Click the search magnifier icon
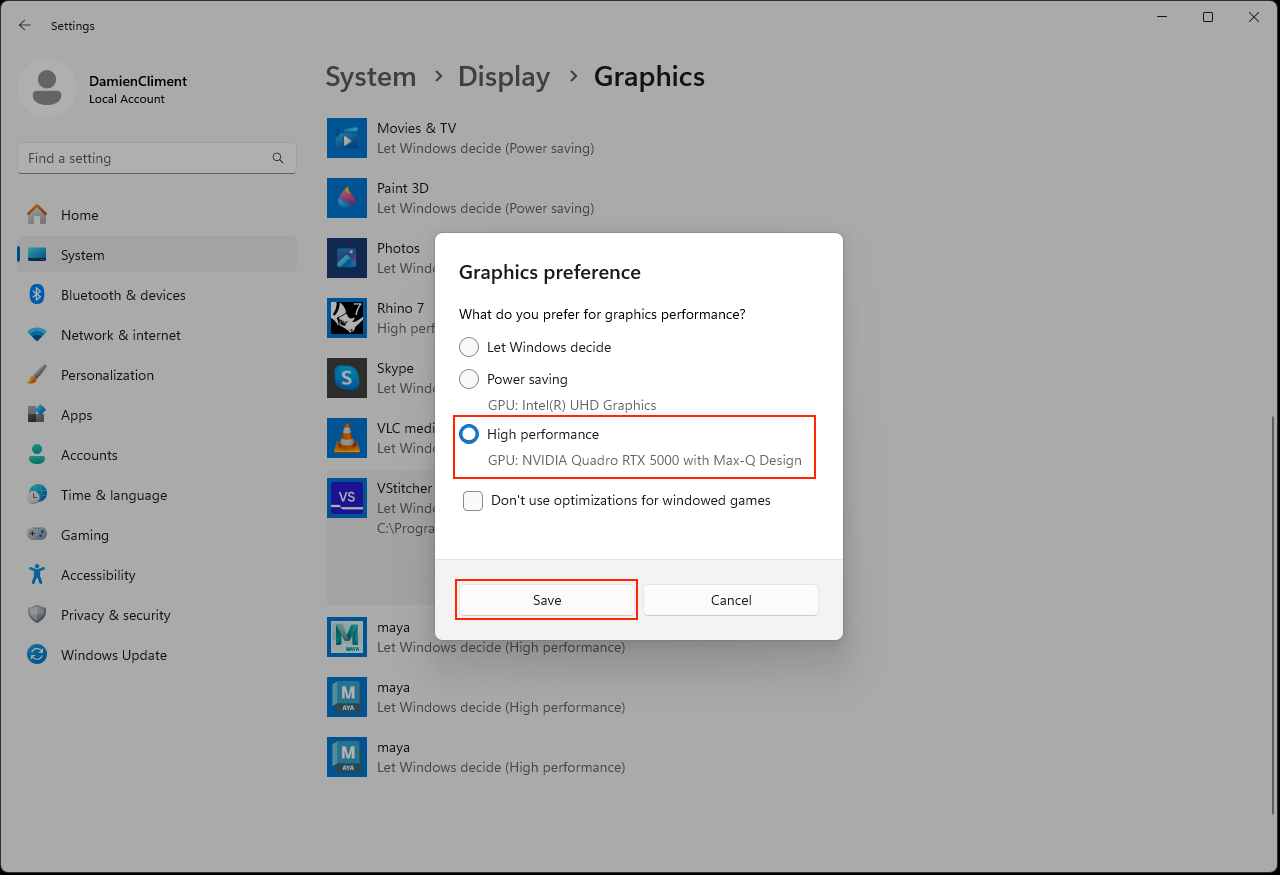This screenshot has width=1280, height=875. click(x=278, y=158)
